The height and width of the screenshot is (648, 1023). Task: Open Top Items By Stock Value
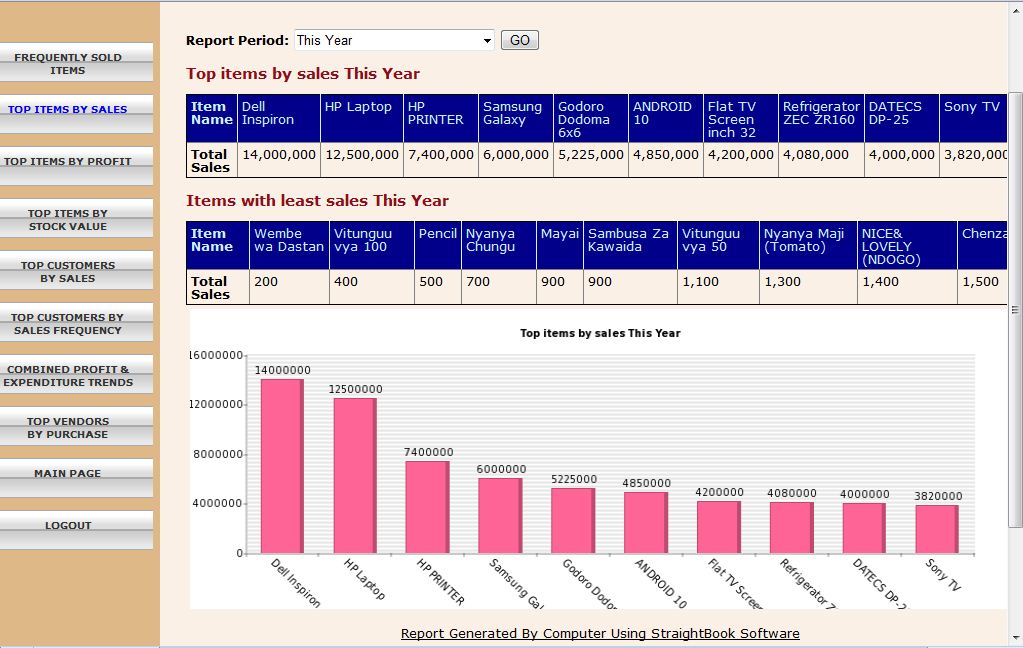point(76,219)
